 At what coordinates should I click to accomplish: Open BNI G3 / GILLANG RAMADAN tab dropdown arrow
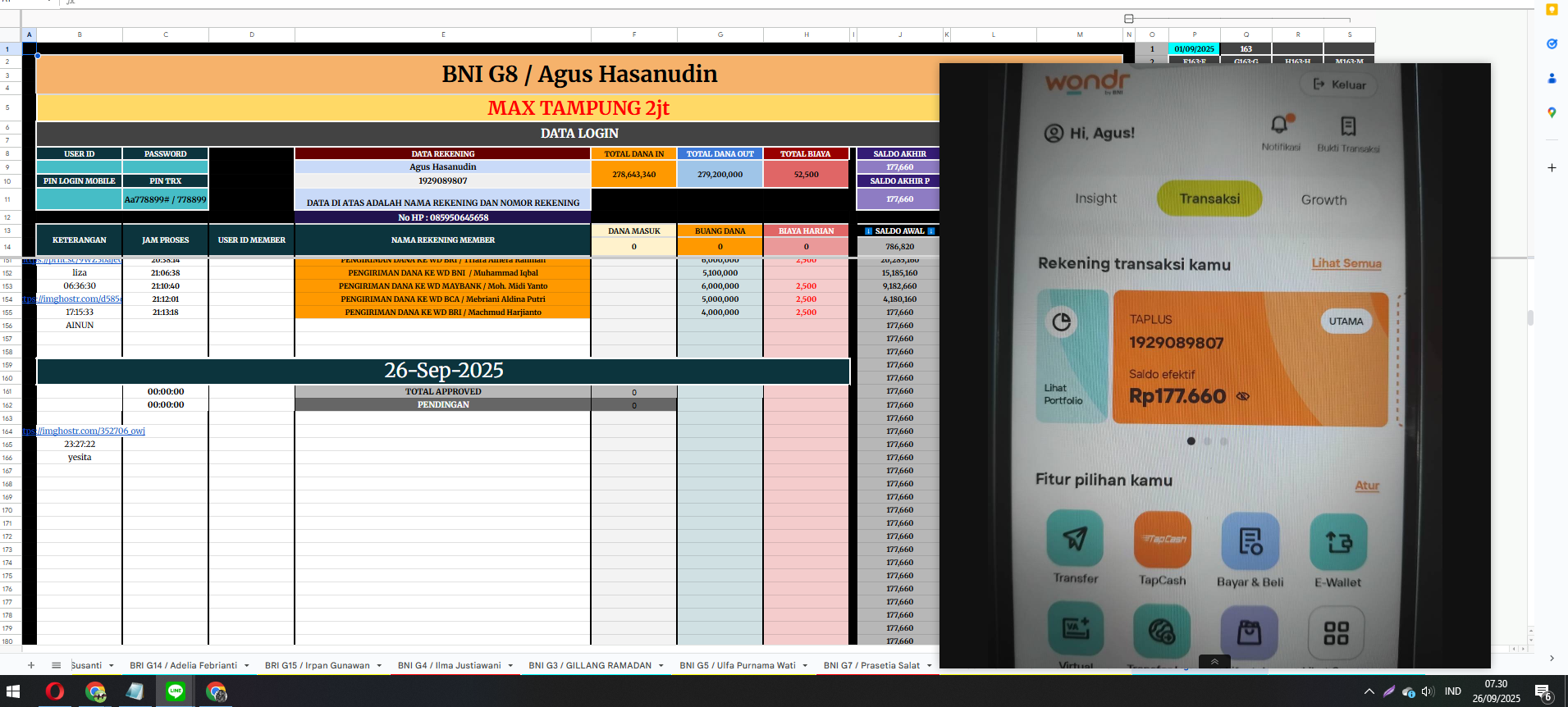[661, 666]
